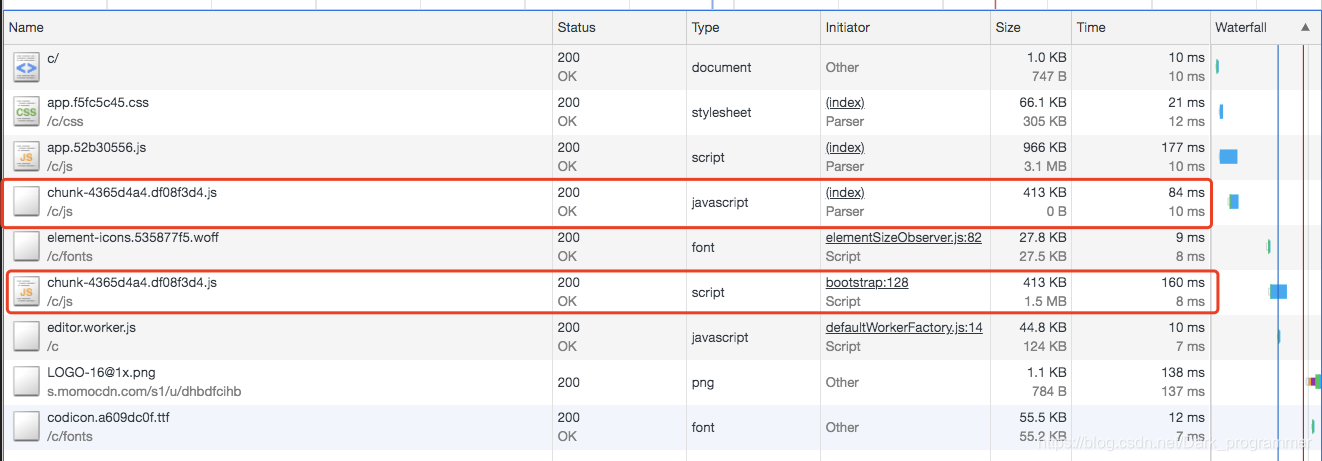The width and height of the screenshot is (1322, 461).
Task: Click the document file icon for c/
Action: [x=26, y=67]
